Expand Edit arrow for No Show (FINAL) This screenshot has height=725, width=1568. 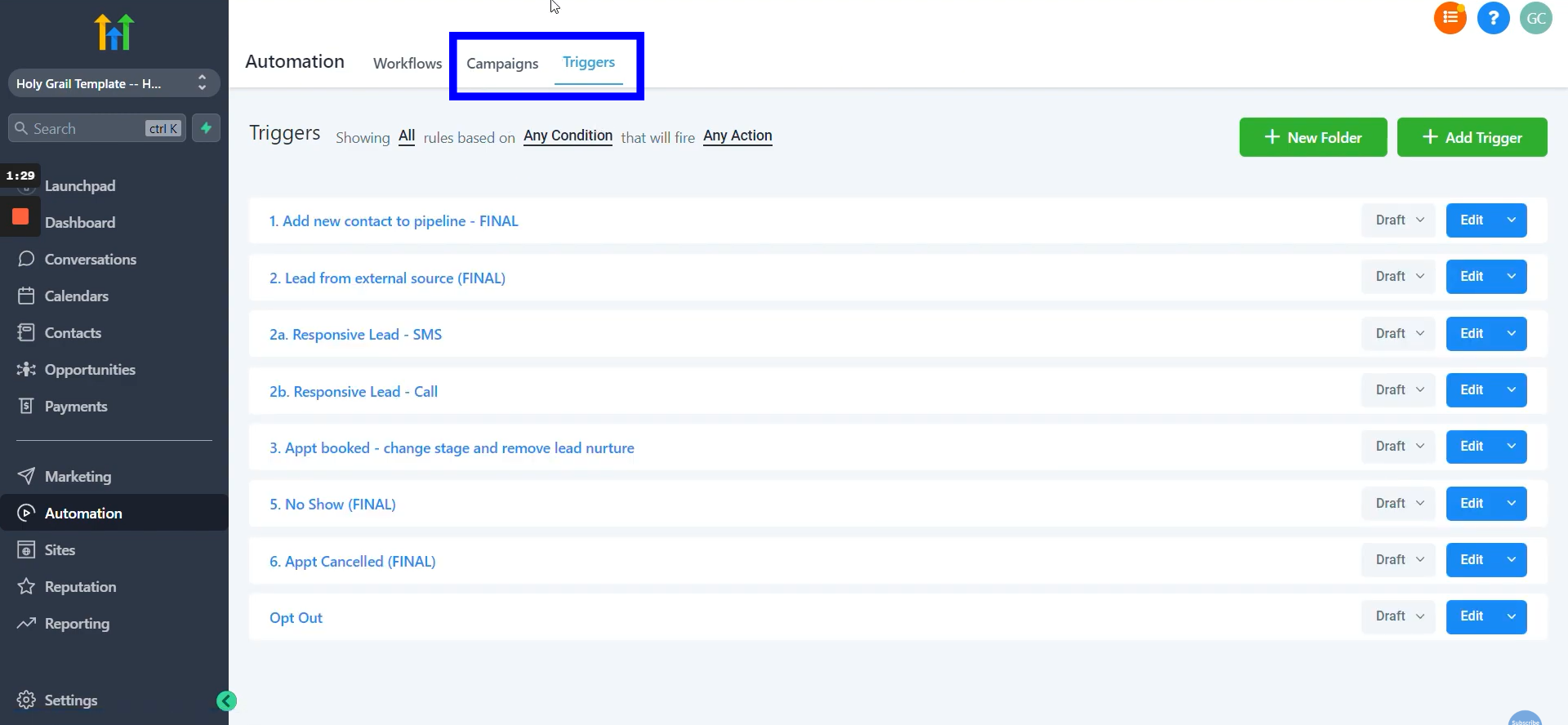pos(1511,504)
